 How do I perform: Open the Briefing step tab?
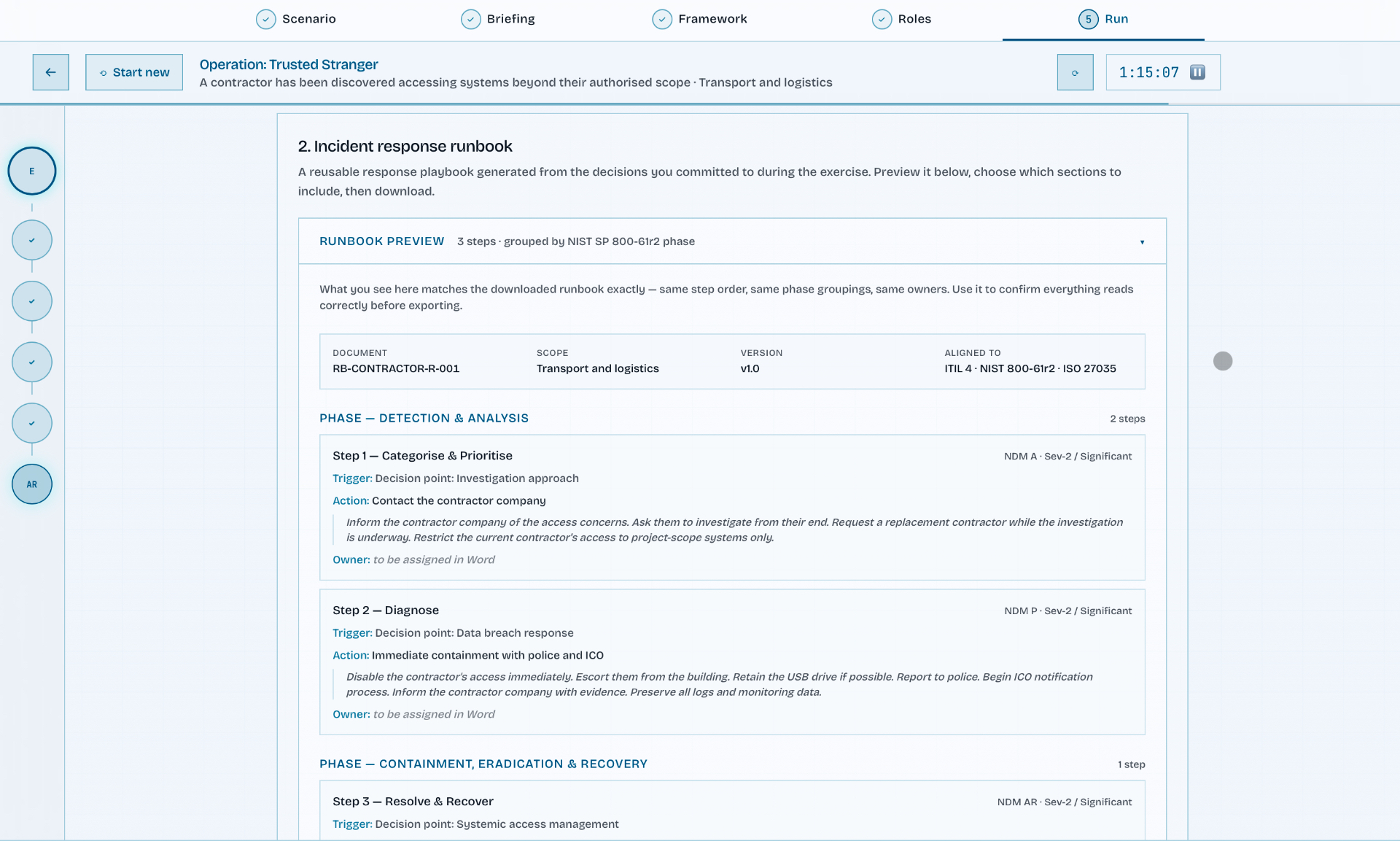tap(498, 19)
